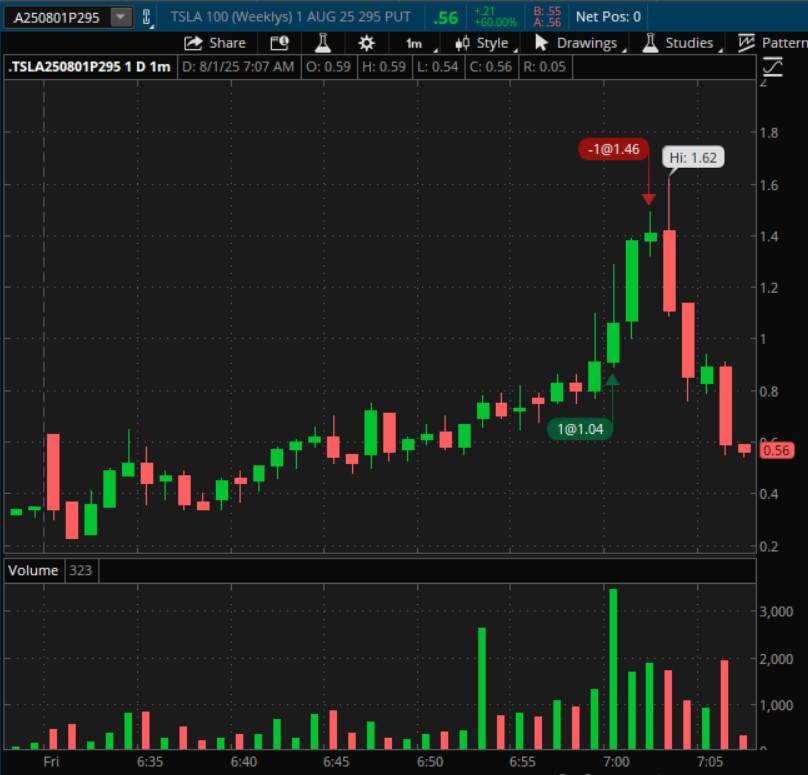Click the range value R: 0.05

point(545,67)
